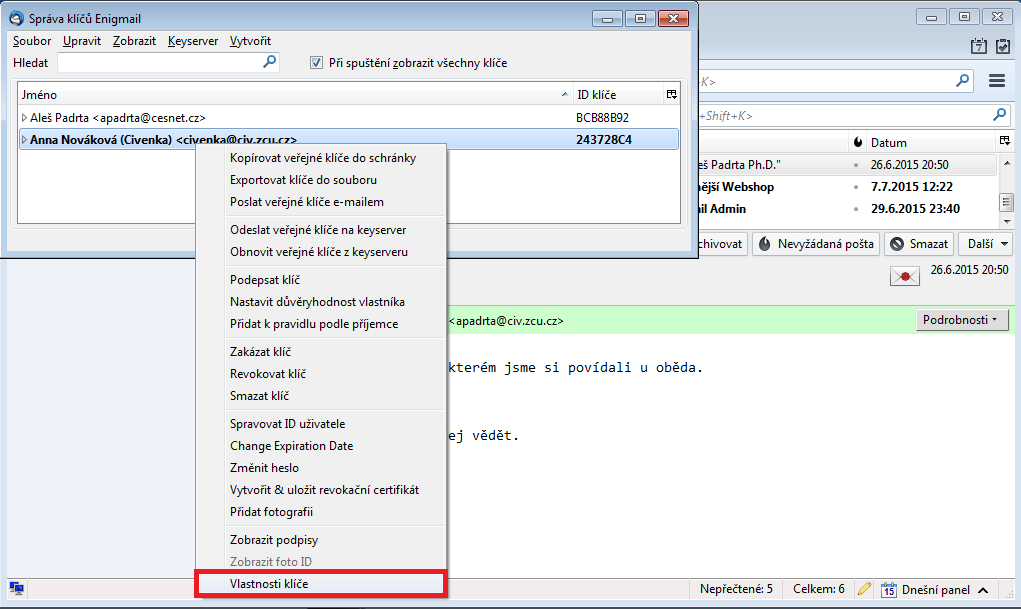Click key ID 243728C4
1021x609 pixels.
pos(604,139)
